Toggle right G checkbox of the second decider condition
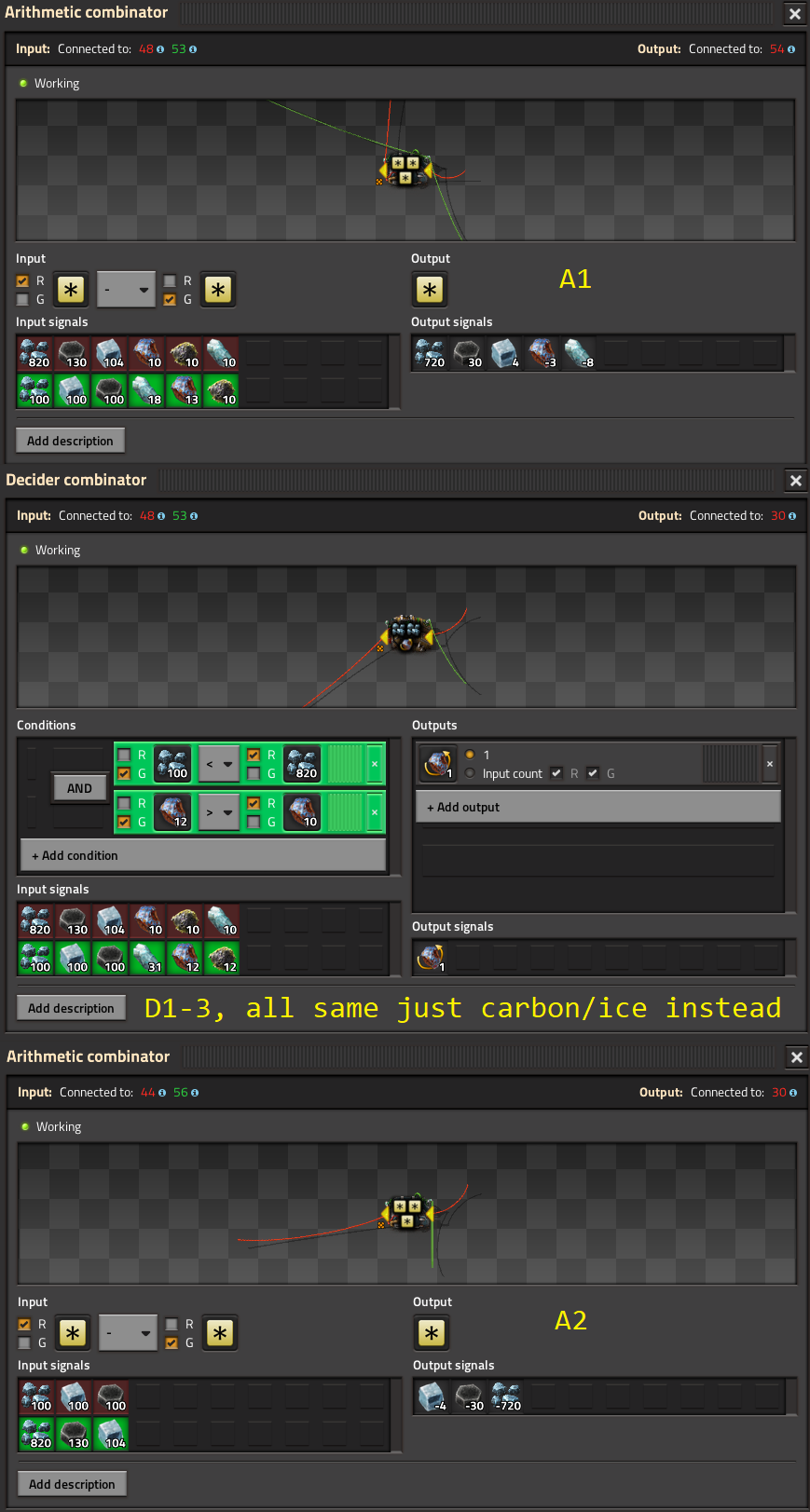Screen dimensions: 810x1512 [x=254, y=822]
